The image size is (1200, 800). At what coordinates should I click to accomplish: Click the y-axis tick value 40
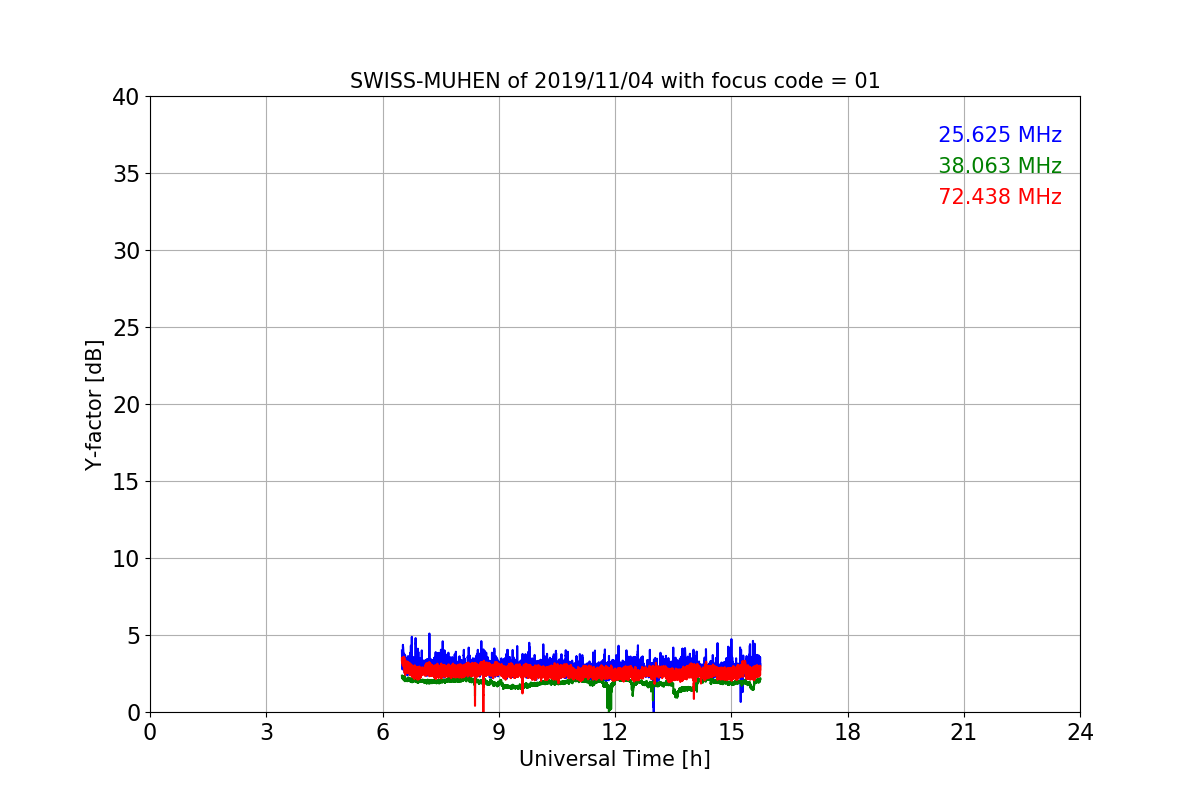click(x=125, y=97)
